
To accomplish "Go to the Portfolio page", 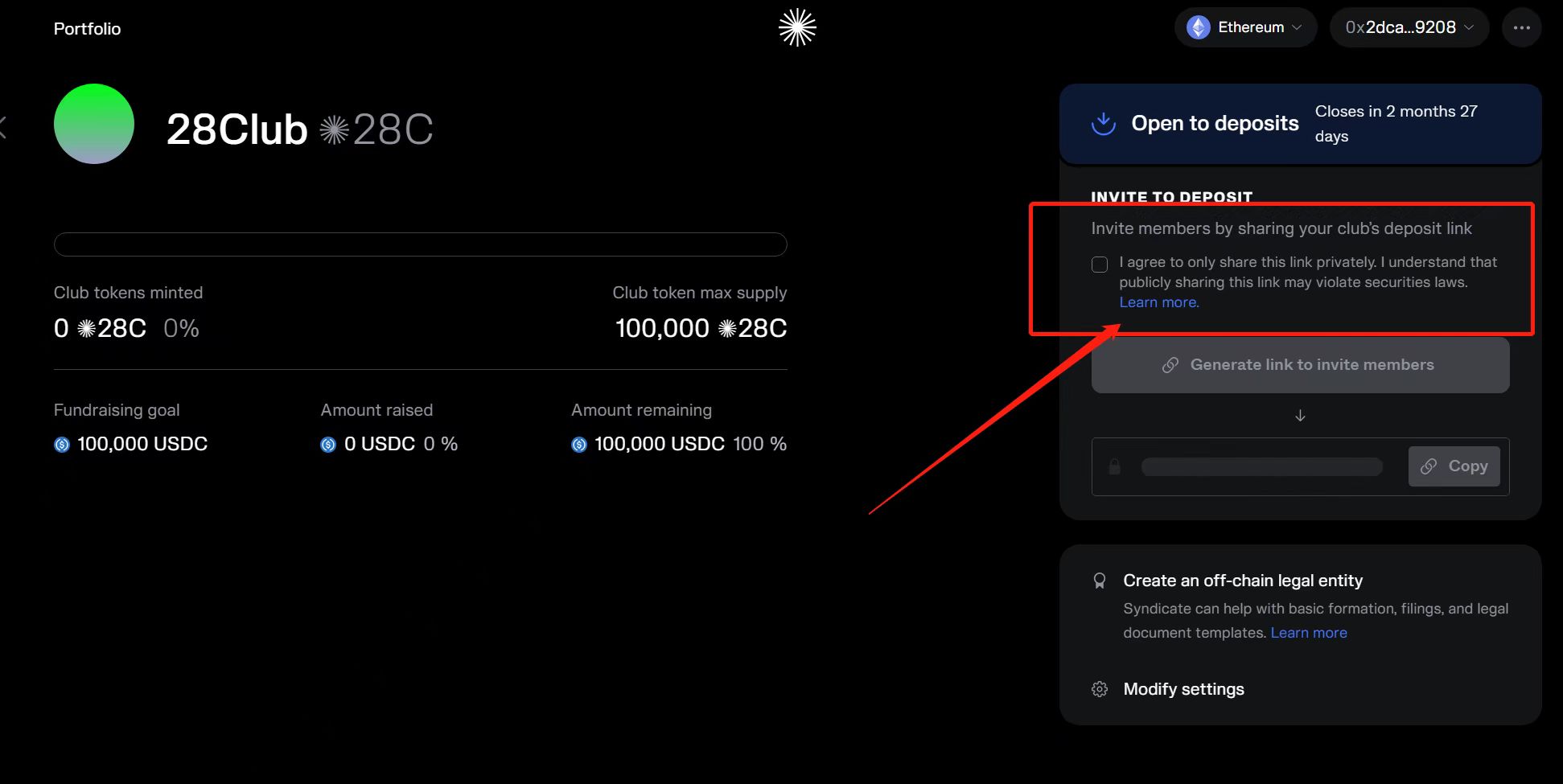I will coord(87,29).
